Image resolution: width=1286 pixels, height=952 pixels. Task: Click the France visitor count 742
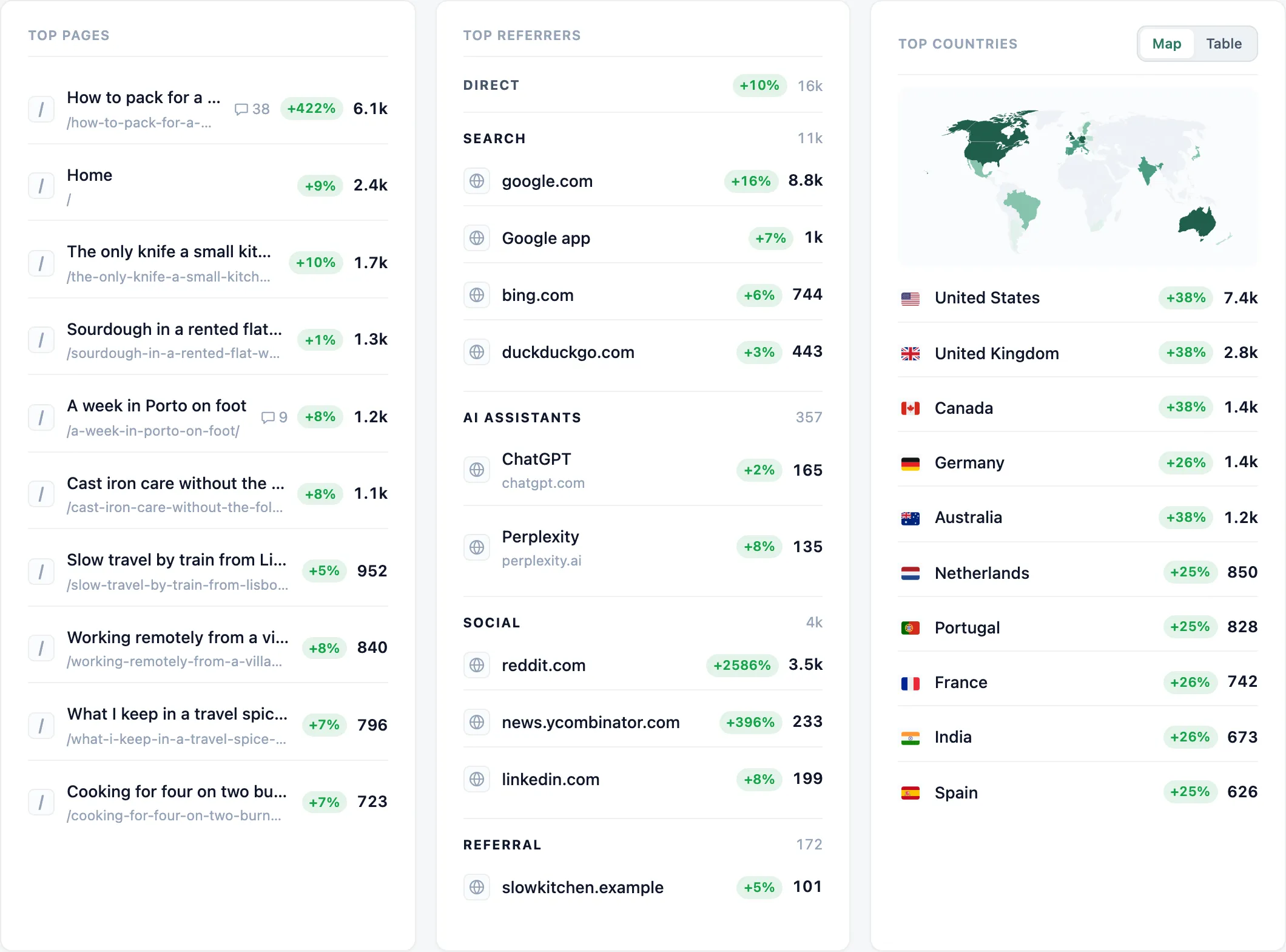point(1242,681)
